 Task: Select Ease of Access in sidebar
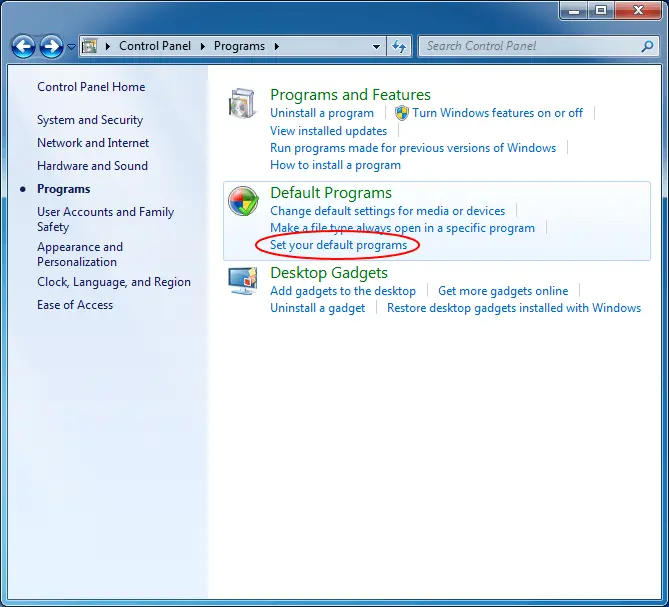[x=75, y=305]
